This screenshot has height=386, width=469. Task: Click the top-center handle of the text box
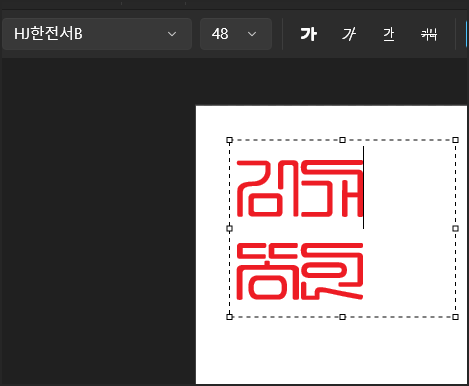pos(342,140)
